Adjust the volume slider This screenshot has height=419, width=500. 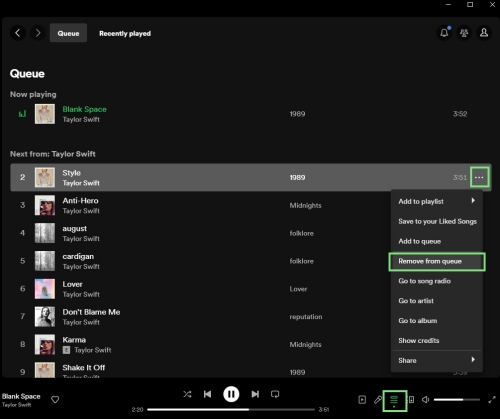(x=457, y=399)
